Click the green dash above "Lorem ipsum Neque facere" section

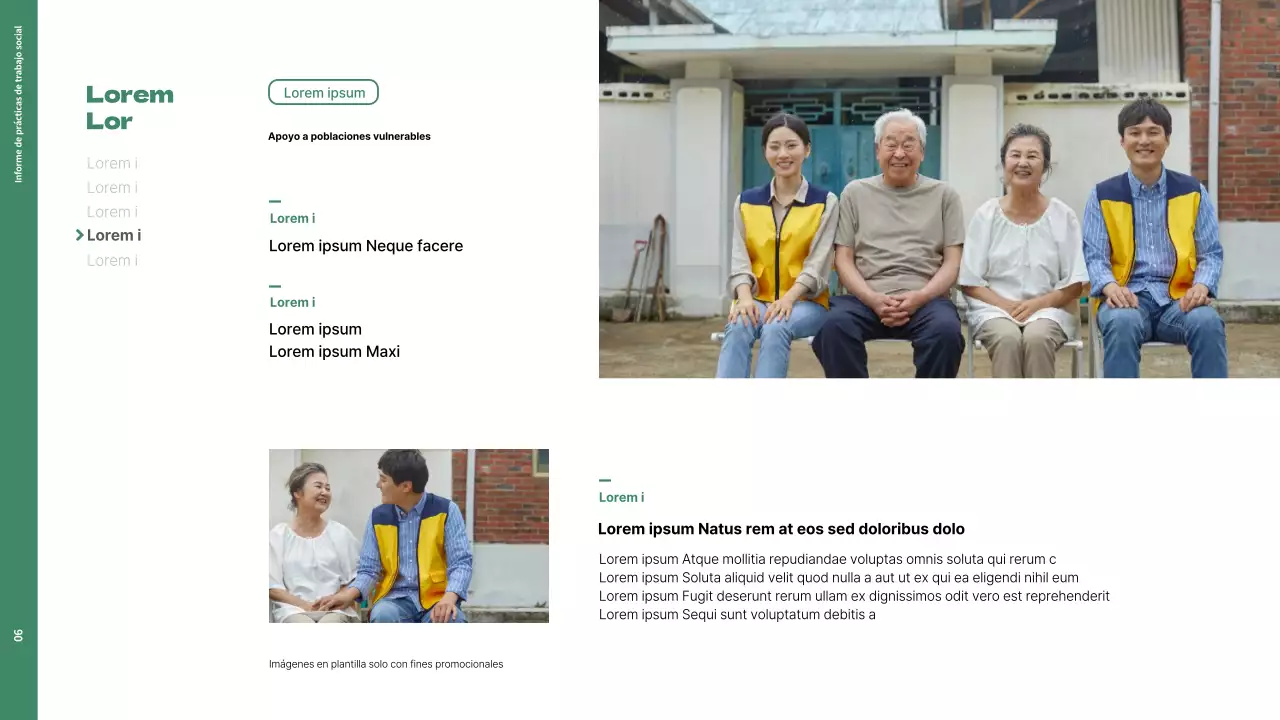(x=275, y=201)
